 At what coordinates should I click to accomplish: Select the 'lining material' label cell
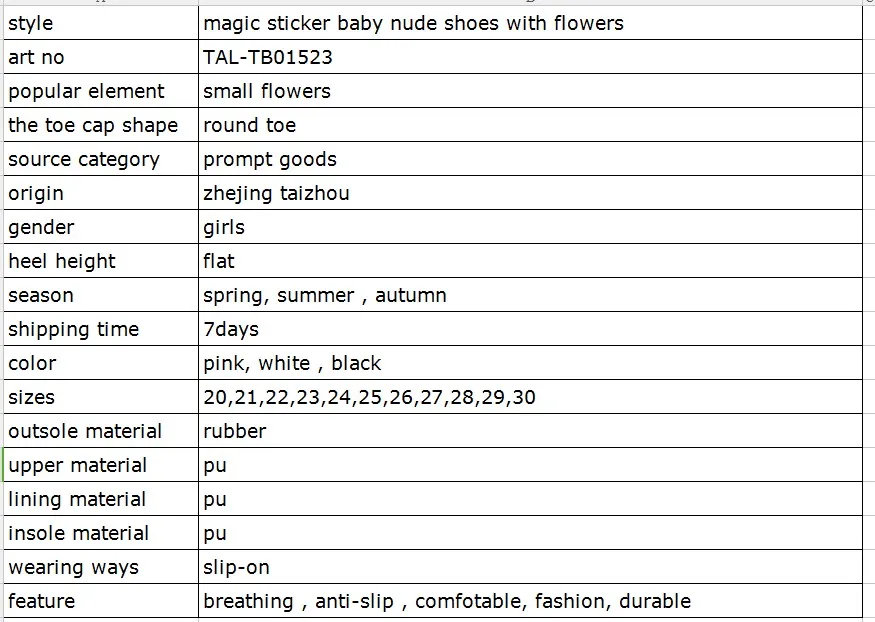click(x=100, y=499)
